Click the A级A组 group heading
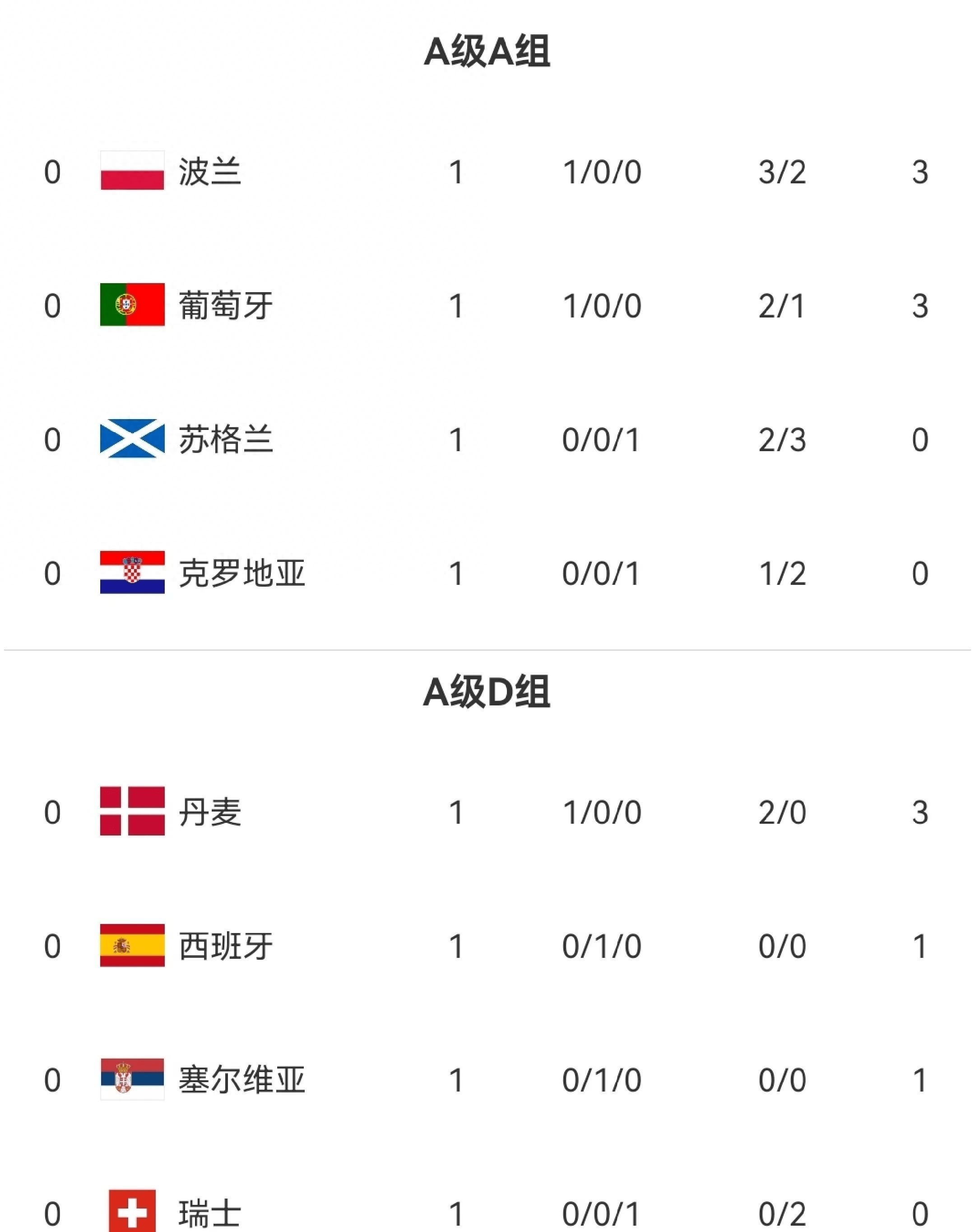This screenshot has height=1232, width=975. point(486,51)
